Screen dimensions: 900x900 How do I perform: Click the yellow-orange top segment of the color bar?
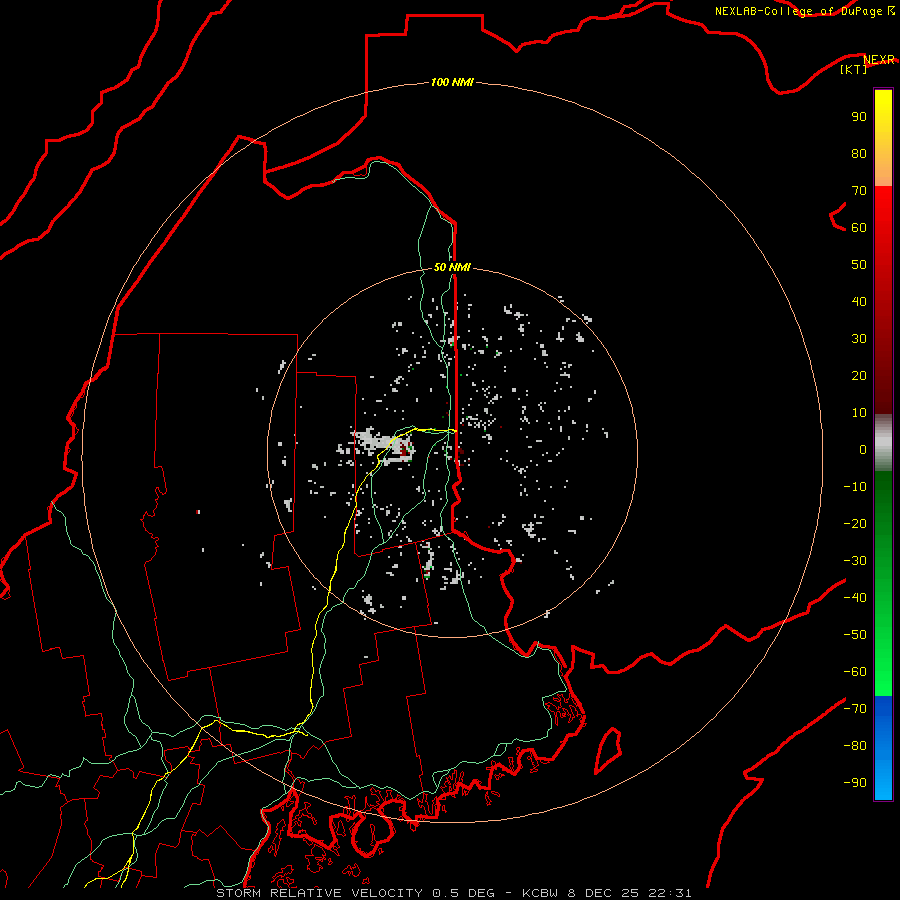(883, 138)
